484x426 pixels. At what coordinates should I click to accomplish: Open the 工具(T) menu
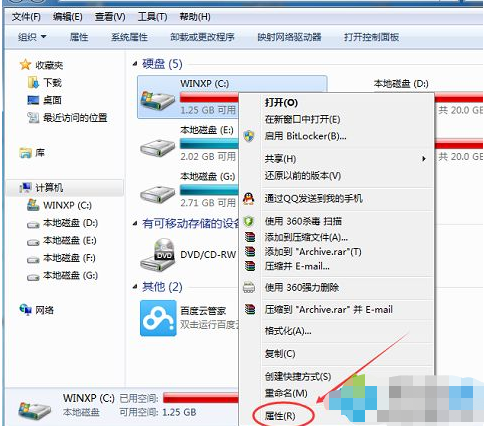point(152,17)
